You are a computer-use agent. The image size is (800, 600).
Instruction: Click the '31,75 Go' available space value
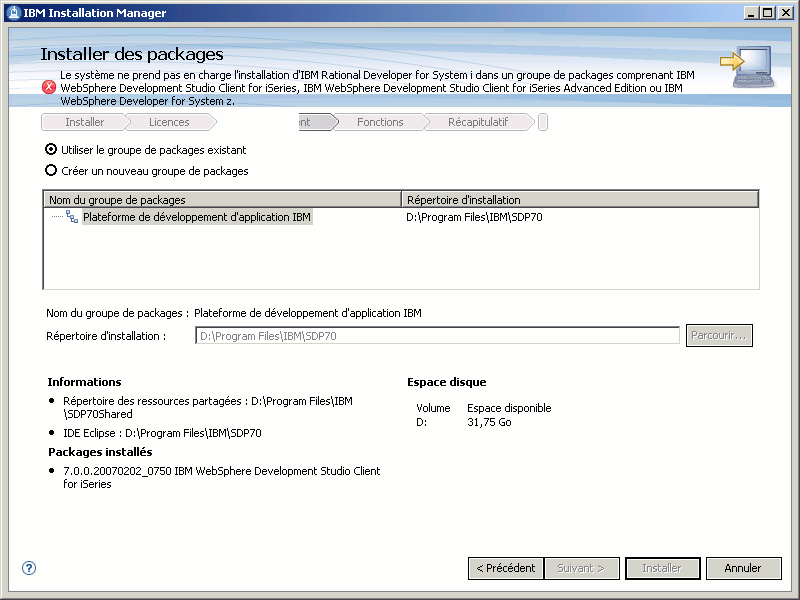point(489,422)
